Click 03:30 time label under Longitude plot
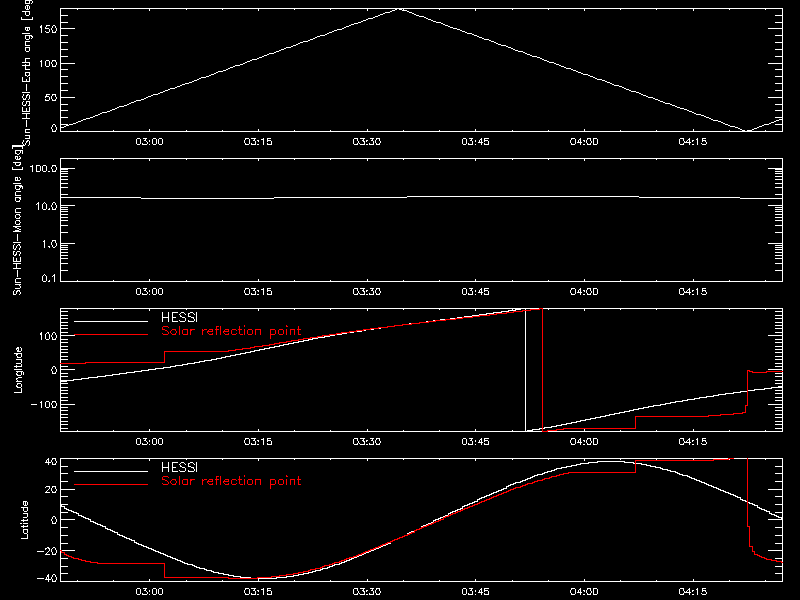This screenshot has width=800, height=600. point(367,441)
